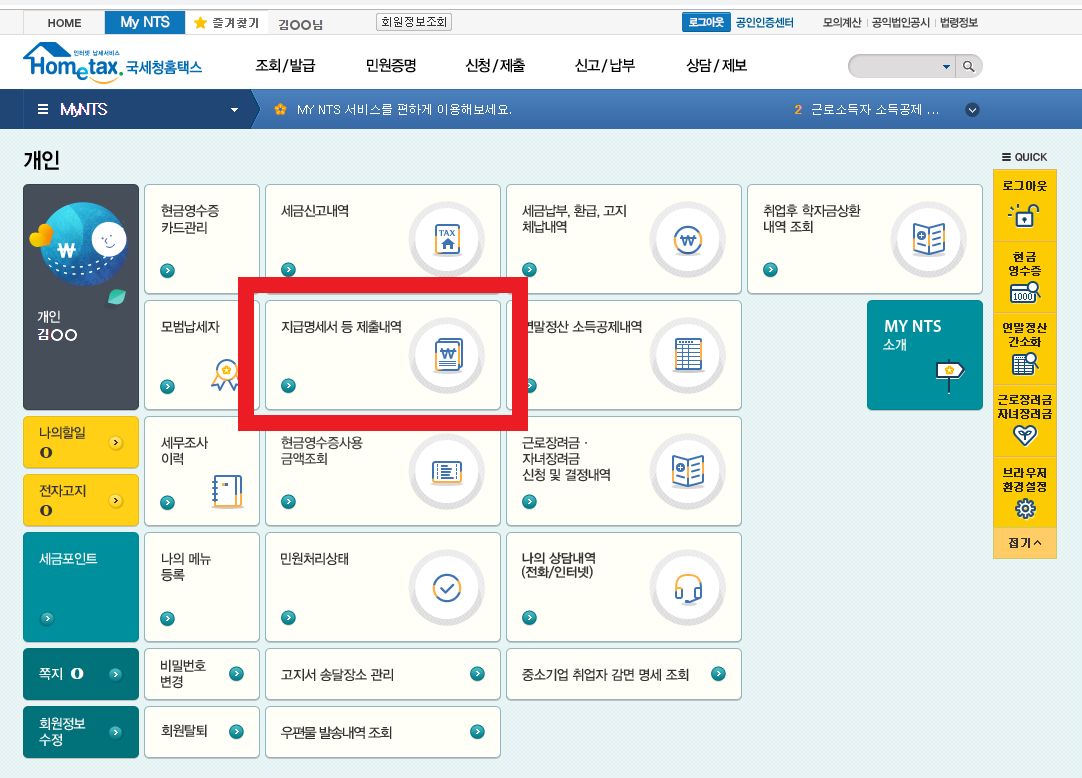Click the 로그아웃 button in top bar

point(705,22)
